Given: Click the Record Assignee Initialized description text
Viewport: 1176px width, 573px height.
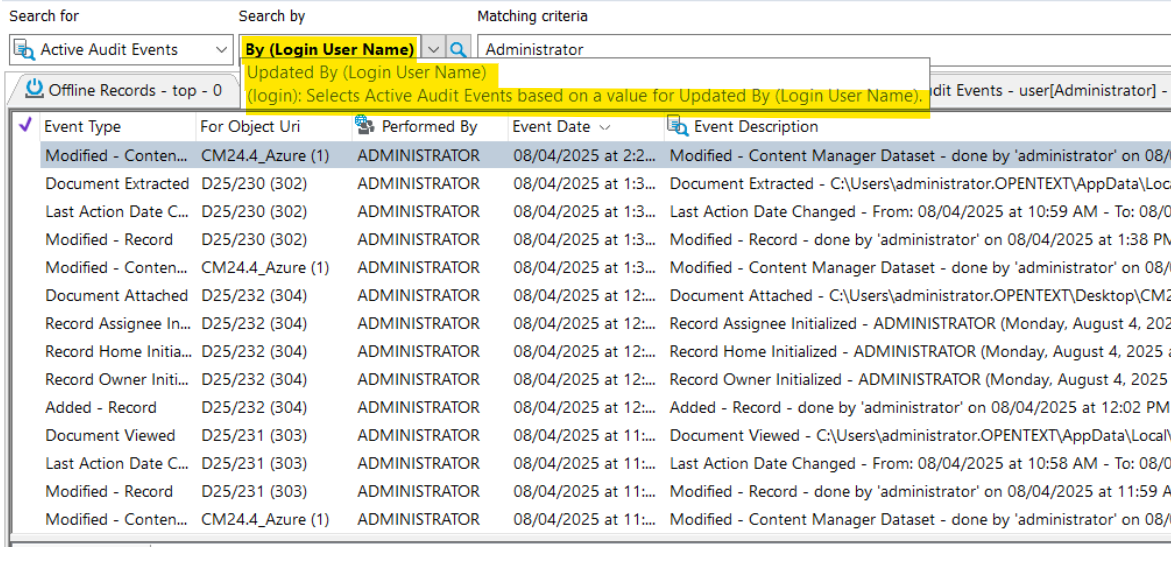Looking at the screenshot, I should 920,324.
